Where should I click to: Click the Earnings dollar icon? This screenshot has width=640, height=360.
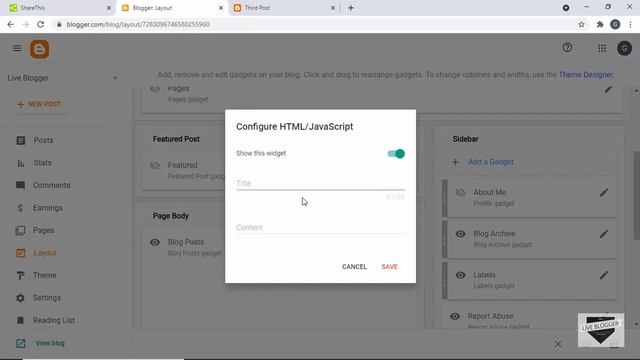[x=20, y=208]
